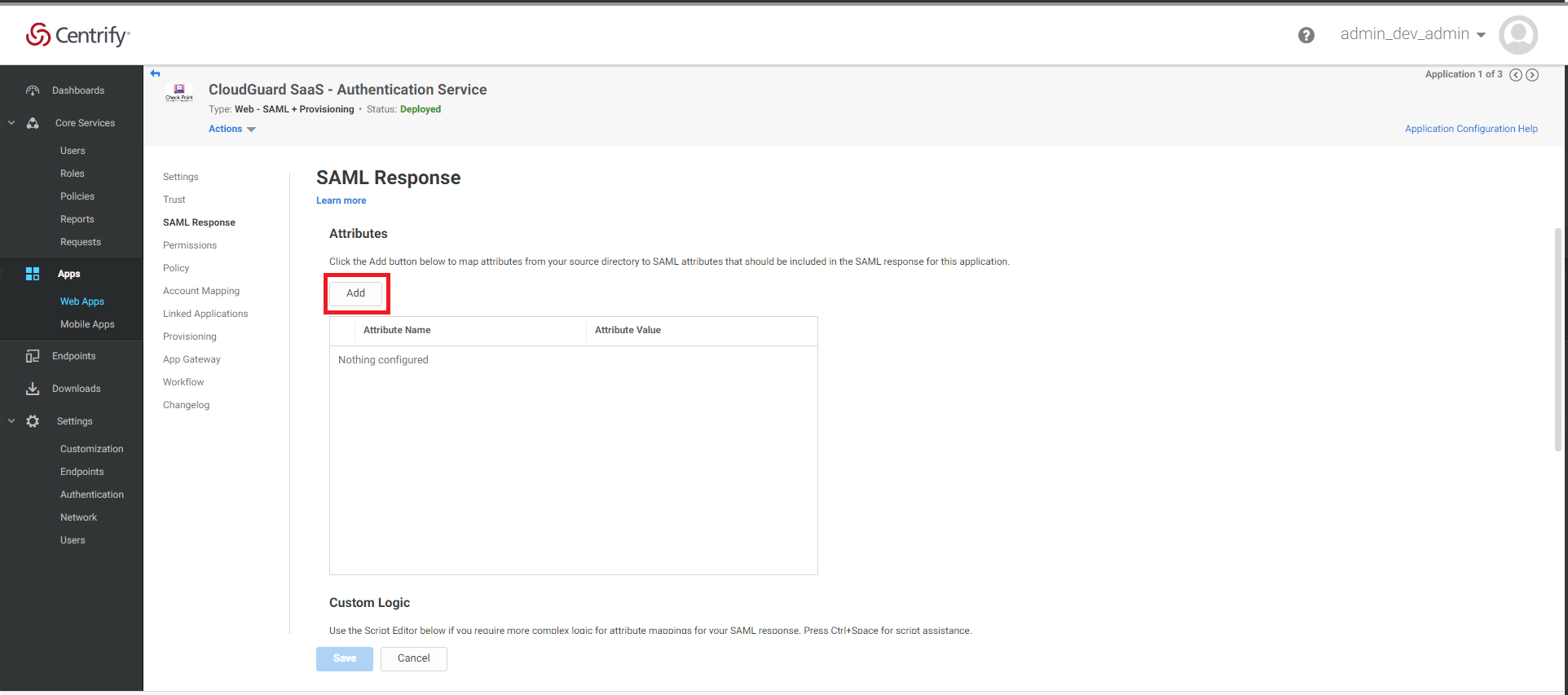Open Mobile Apps in the sidebar
Viewport: 1568px width, 695px height.
tap(87, 324)
